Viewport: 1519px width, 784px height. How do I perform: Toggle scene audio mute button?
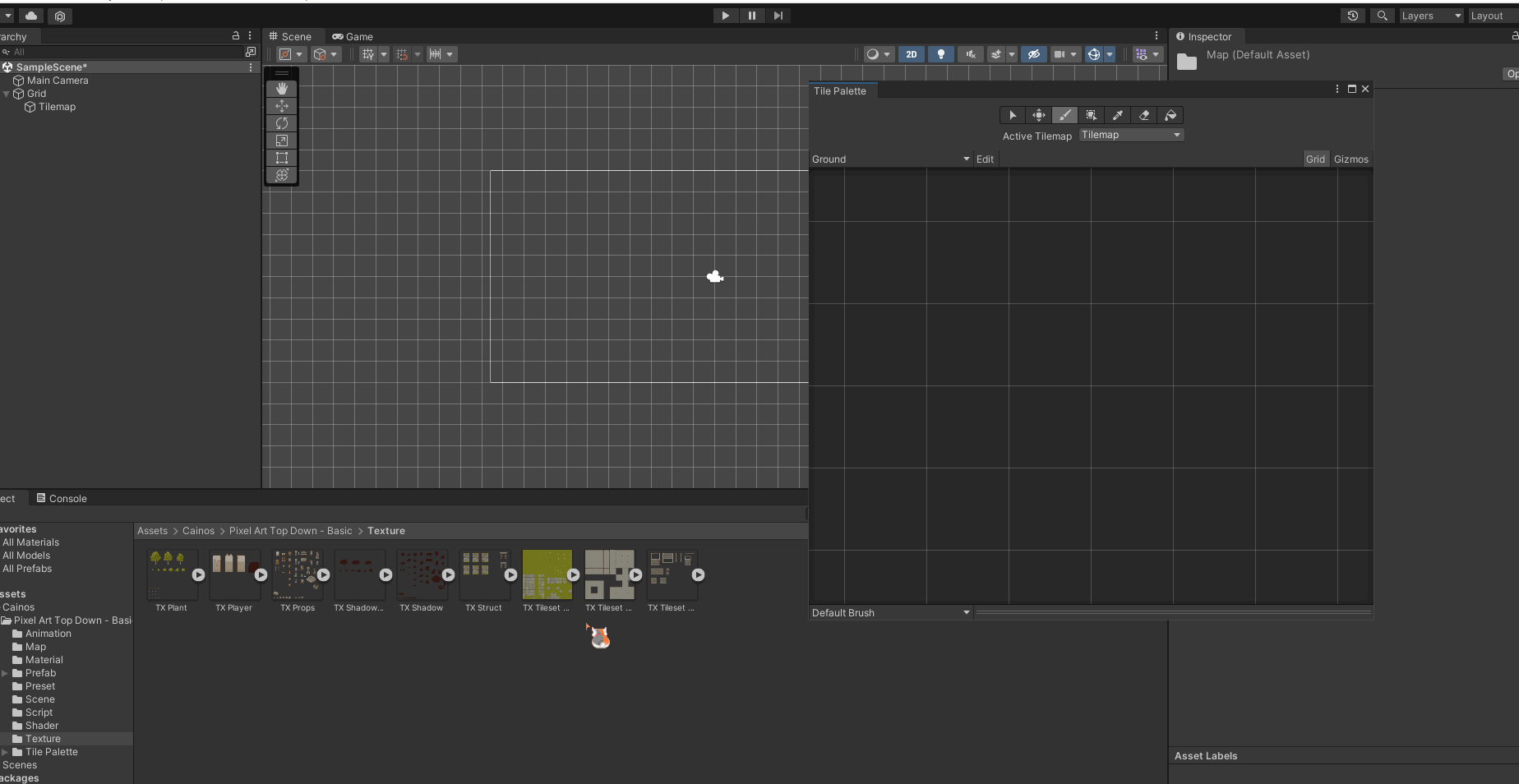(x=971, y=54)
